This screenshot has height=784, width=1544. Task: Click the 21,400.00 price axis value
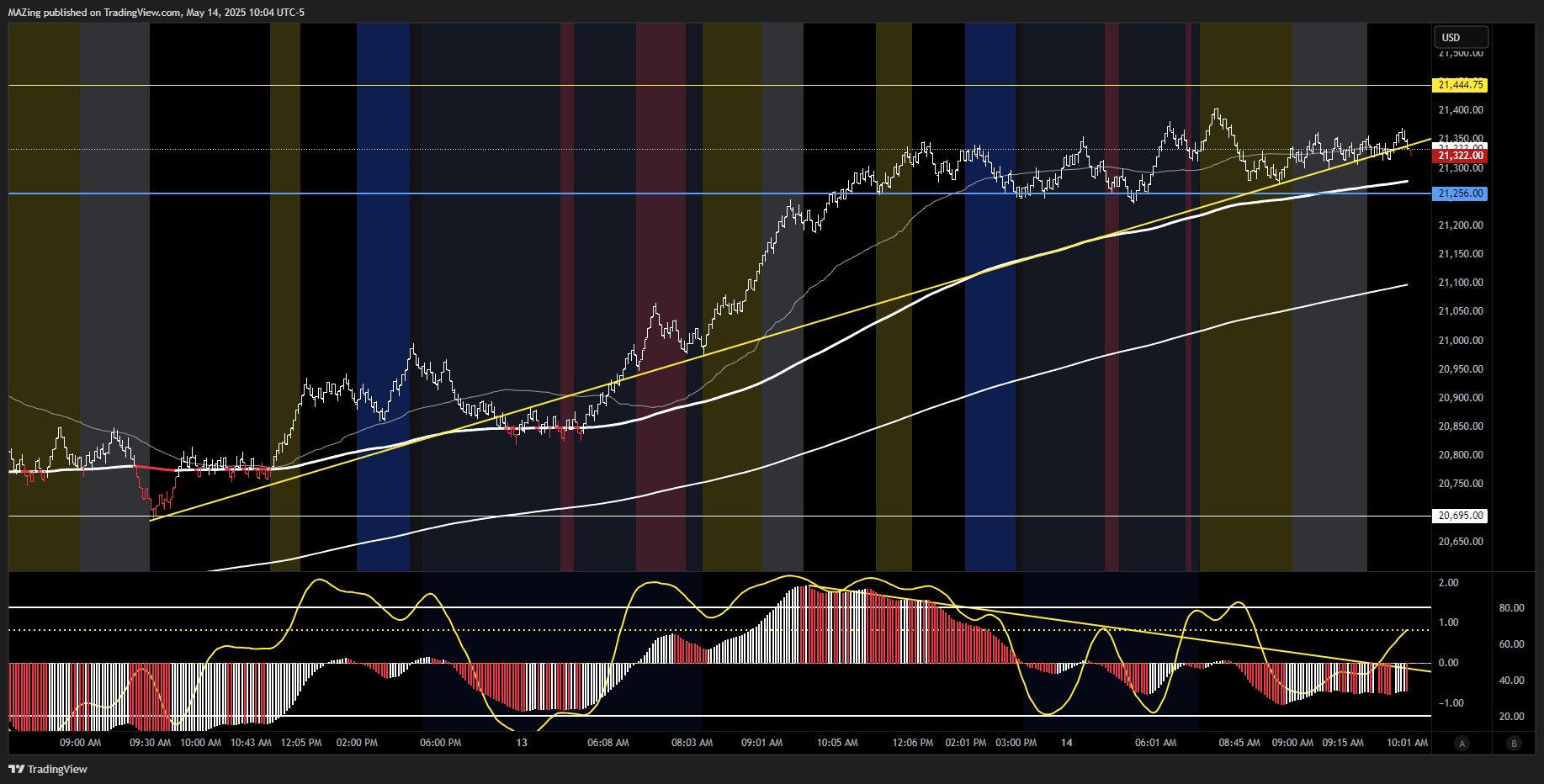(x=1461, y=110)
